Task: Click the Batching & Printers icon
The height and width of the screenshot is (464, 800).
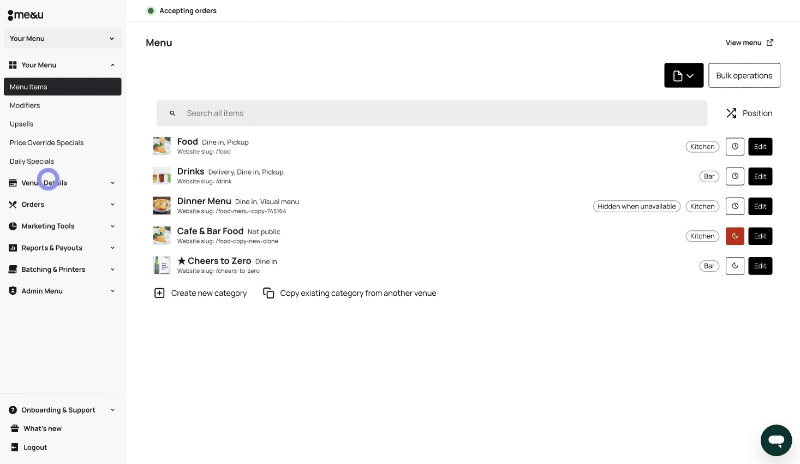Action: coord(13,270)
